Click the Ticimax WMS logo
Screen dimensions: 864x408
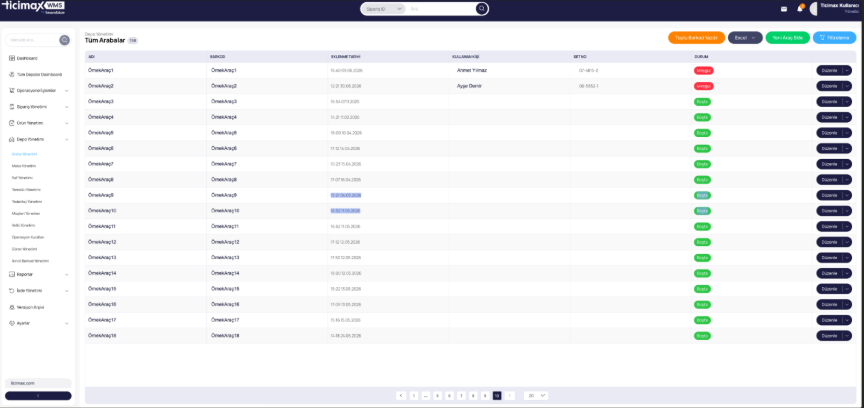(x=33, y=7)
